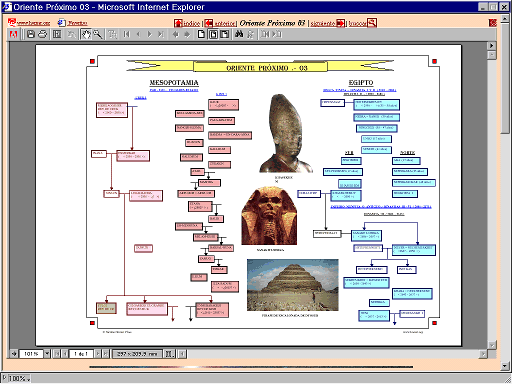This screenshot has height=384, width=512.
Task: Click viewer vertical scrollbar down arrow
Action: pyautogui.click(x=491, y=345)
